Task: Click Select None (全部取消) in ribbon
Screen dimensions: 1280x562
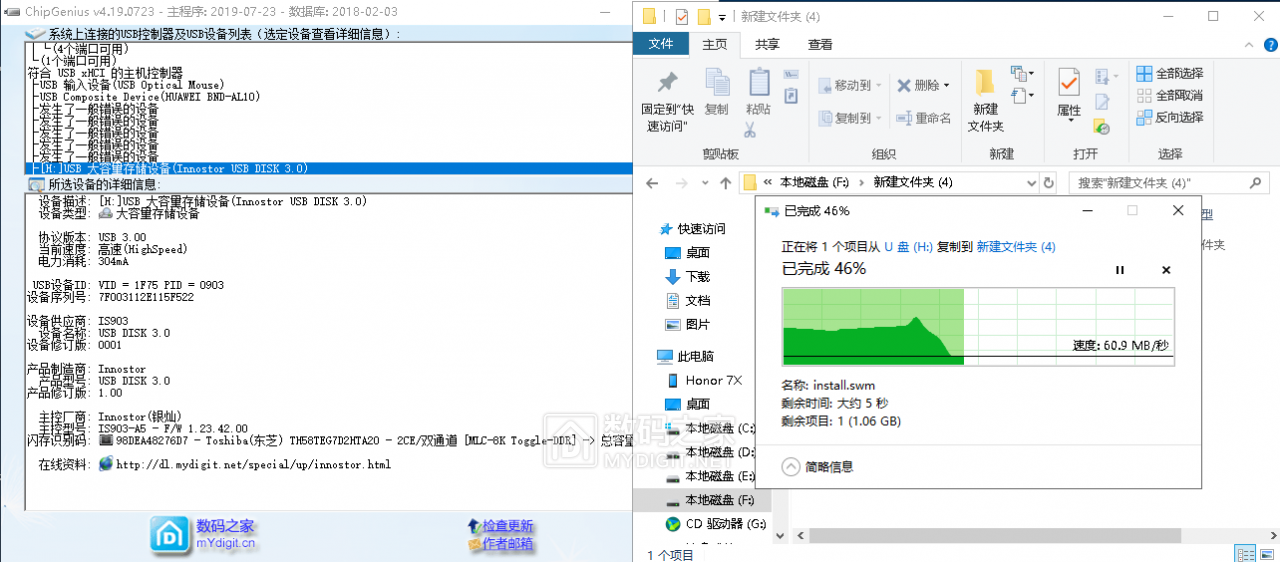Action: pyautogui.click(x=1169, y=95)
